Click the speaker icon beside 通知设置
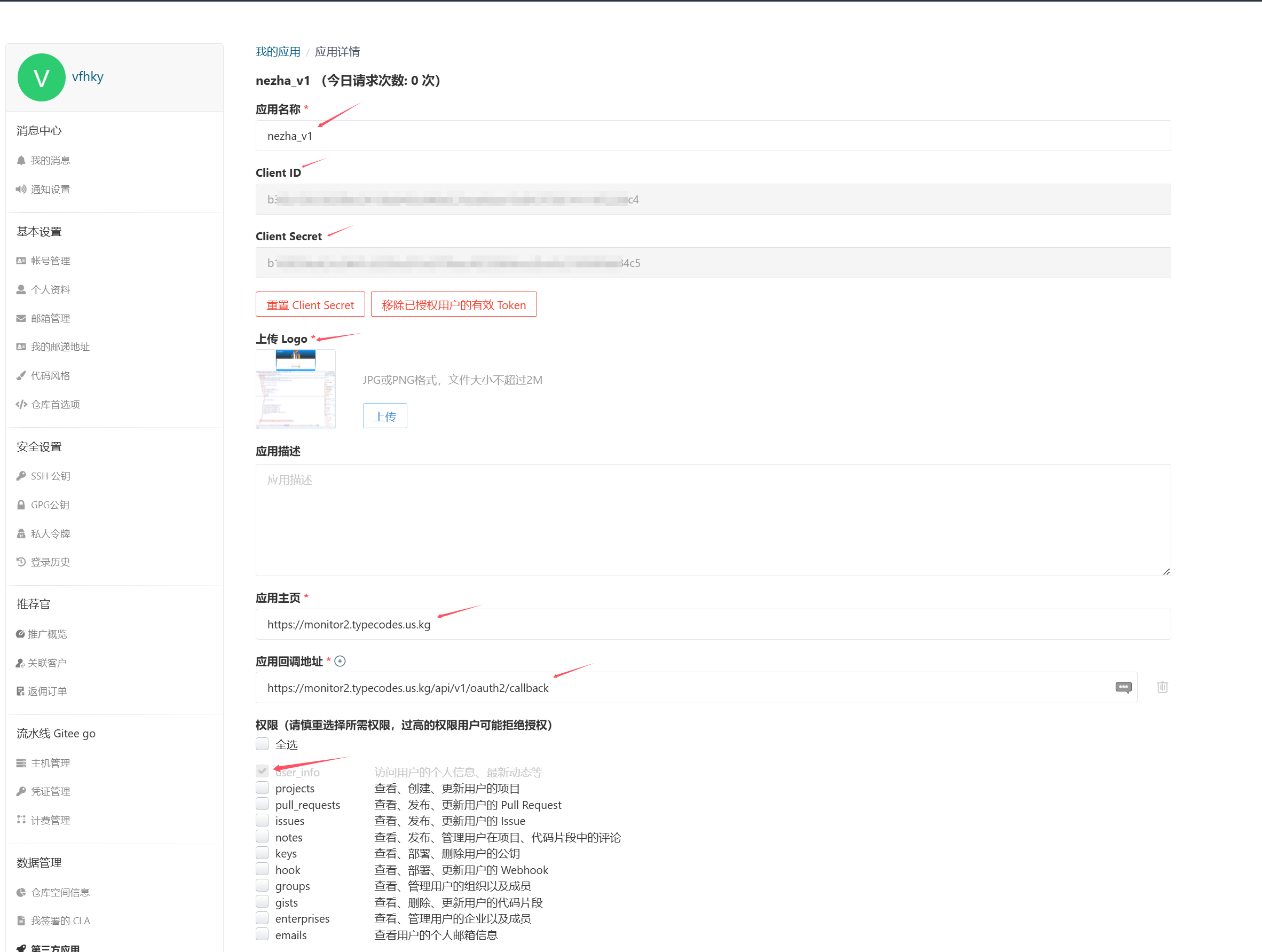 pyautogui.click(x=21, y=190)
